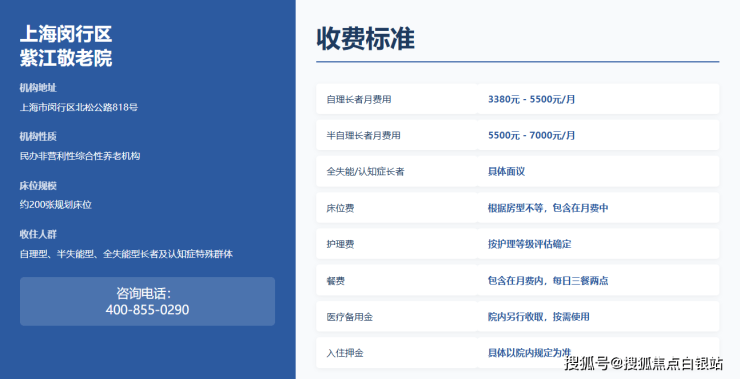
Task: Click the 护理费 row label
Action: (x=340, y=244)
